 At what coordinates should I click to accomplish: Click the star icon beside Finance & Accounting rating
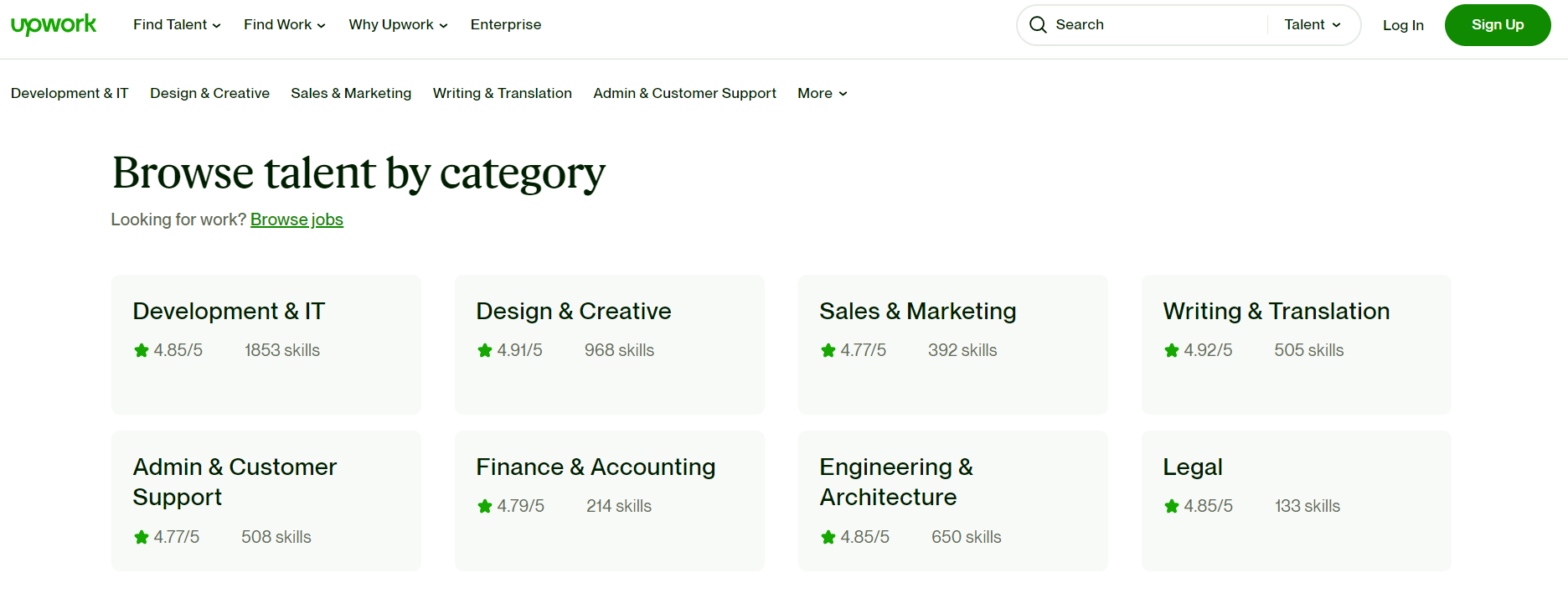pyautogui.click(x=484, y=506)
